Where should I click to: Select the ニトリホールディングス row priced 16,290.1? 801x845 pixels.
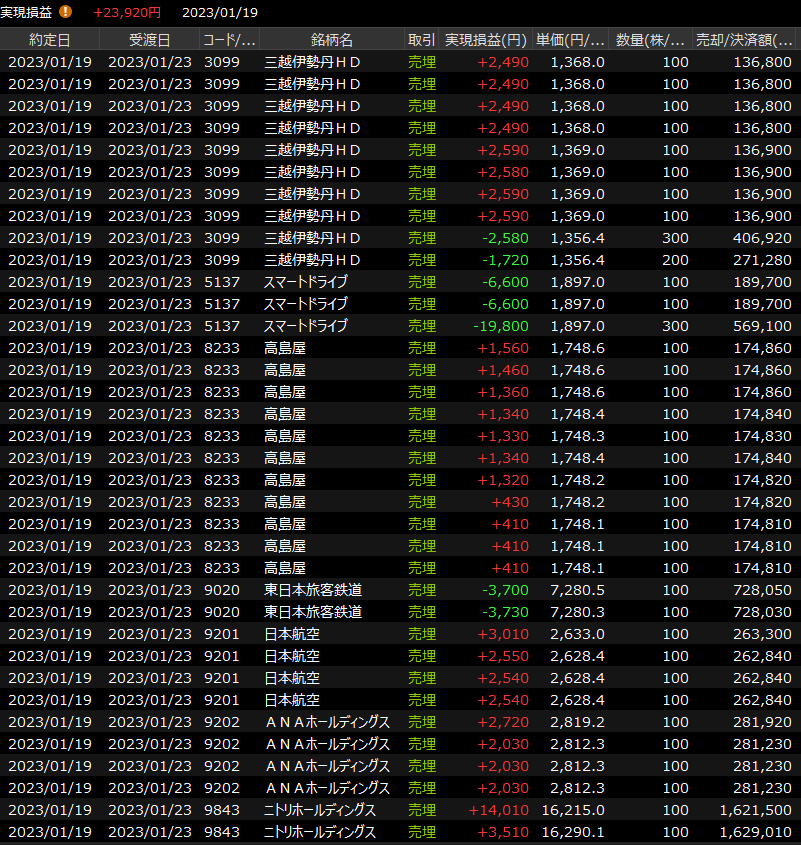(400, 832)
